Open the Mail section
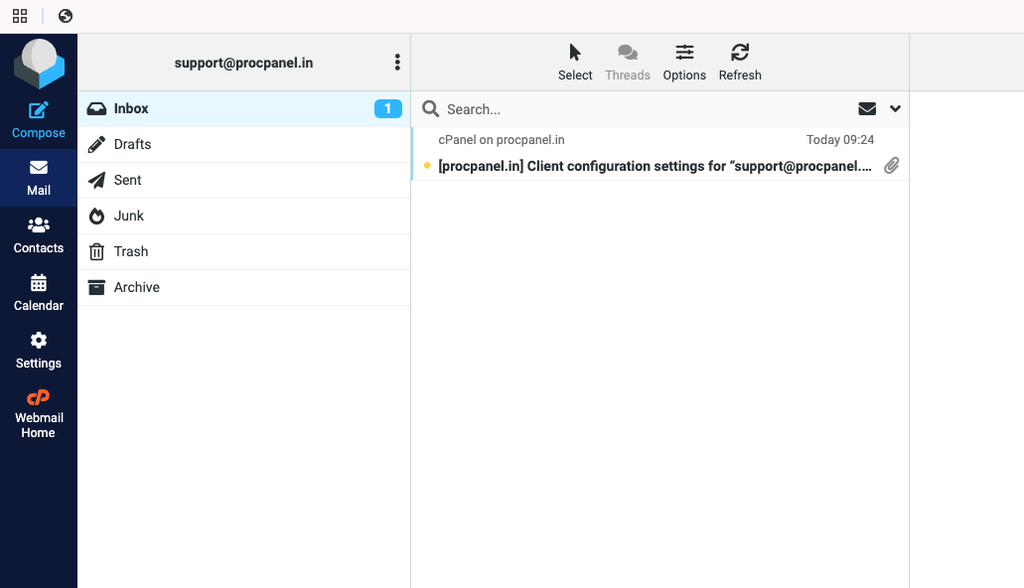 coord(39,178)
